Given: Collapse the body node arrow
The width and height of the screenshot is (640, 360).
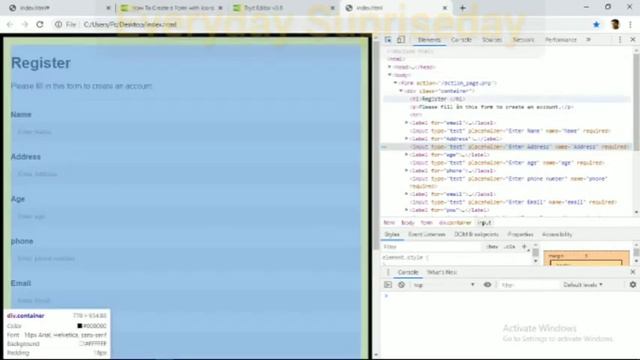Looking at the screenshot, I should coord(390,75).
